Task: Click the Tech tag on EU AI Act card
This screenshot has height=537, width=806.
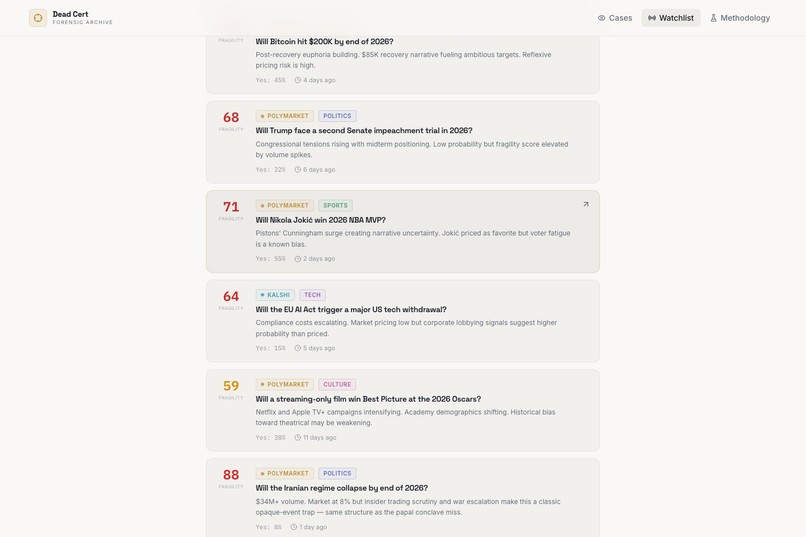Action: click(x=312, y=295)
